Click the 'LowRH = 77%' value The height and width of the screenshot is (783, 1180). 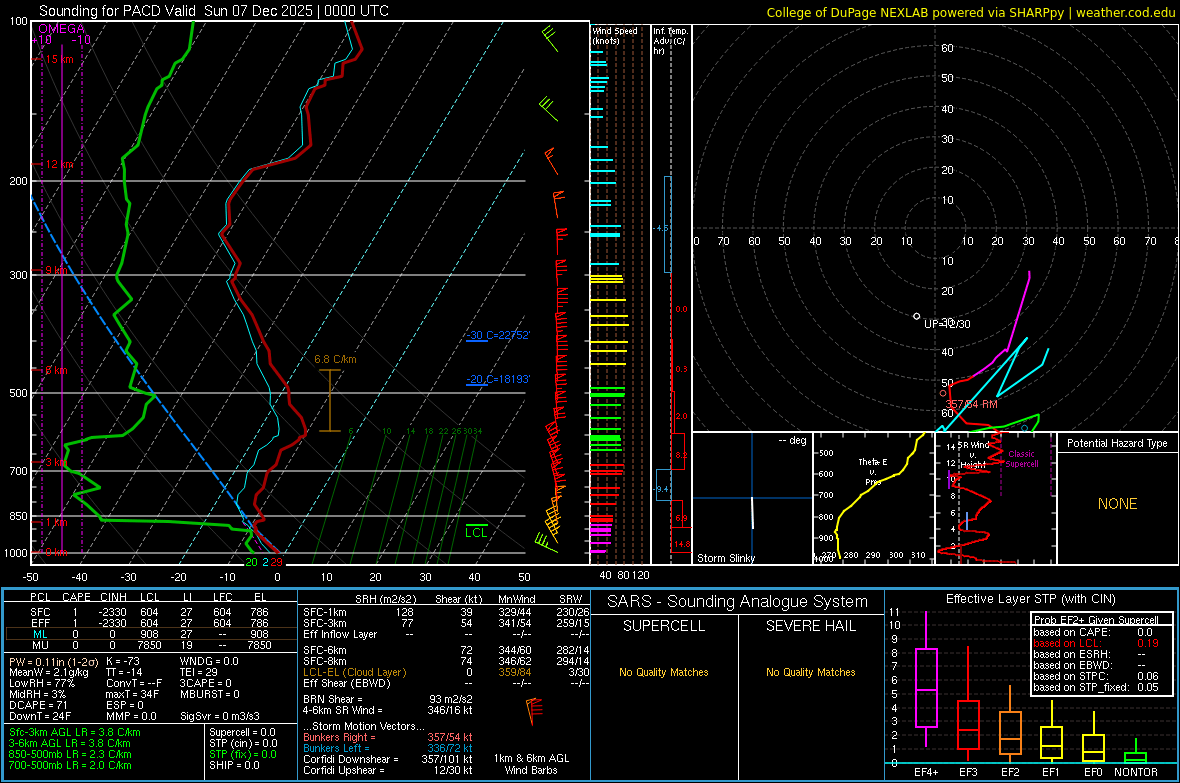[x=42, y=684]
